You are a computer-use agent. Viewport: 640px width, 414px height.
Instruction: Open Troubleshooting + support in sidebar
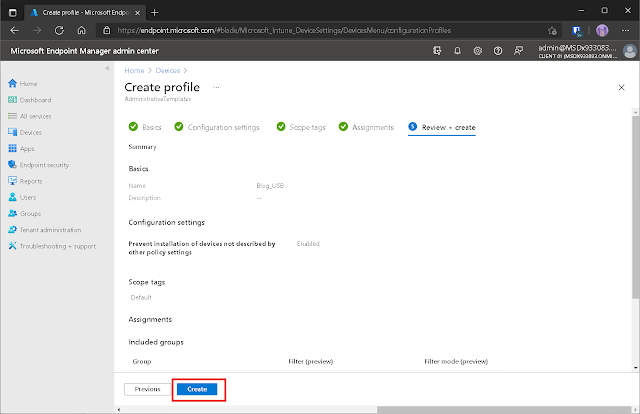pyautogui.click(x=52, y=246)
